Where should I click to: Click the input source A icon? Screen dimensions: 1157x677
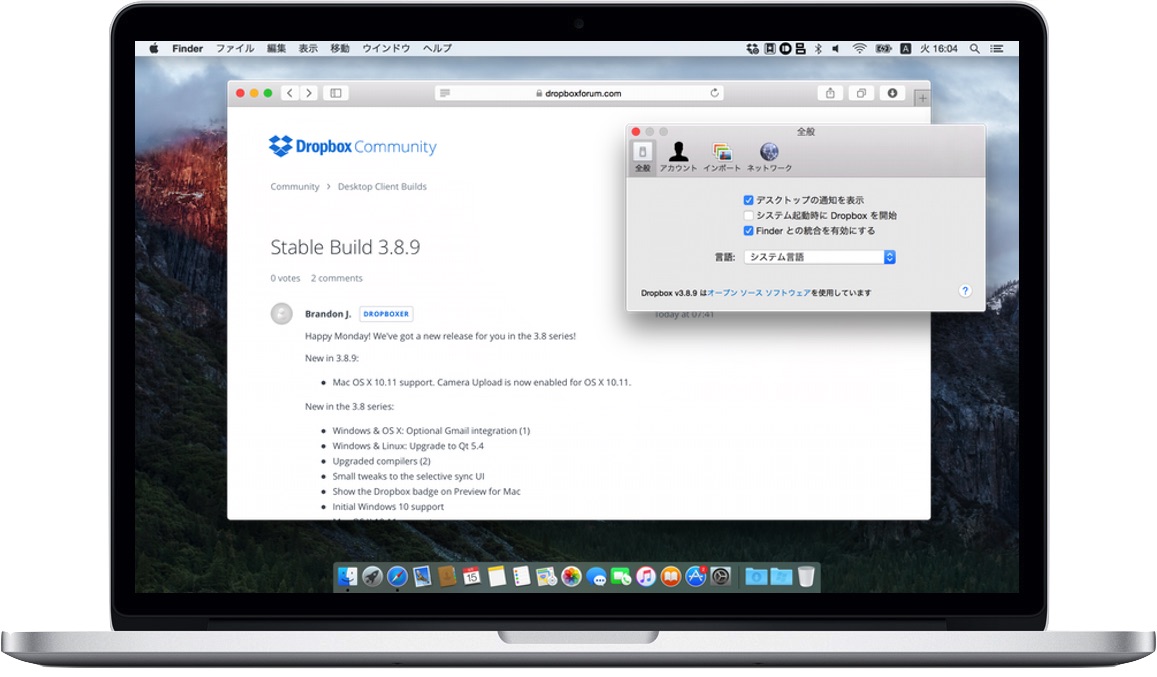pos(905,49)
